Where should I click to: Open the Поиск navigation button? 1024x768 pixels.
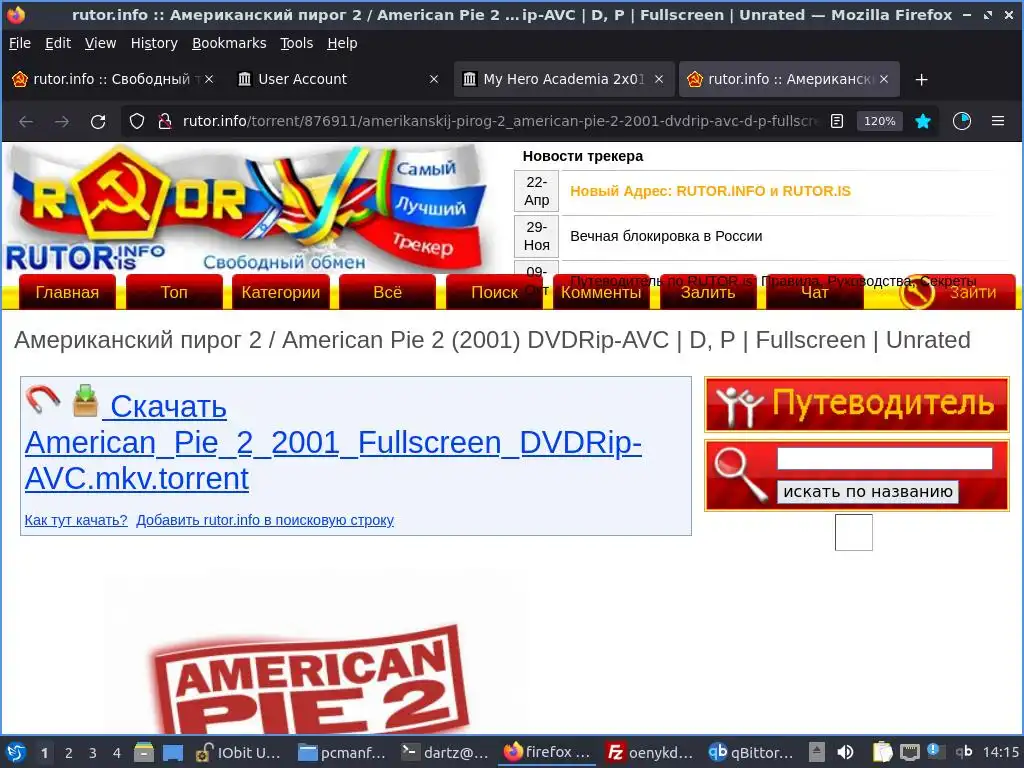point(494,292)
